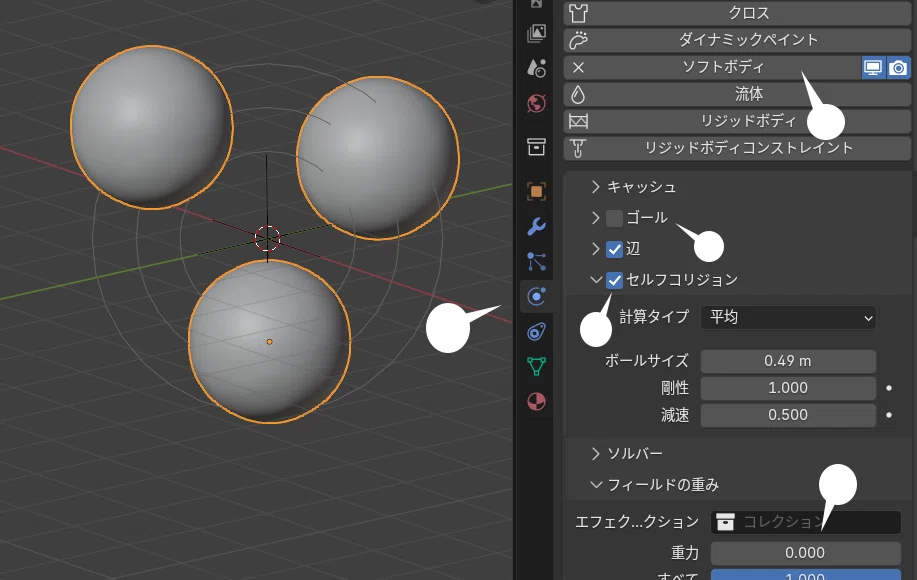Toggle soft body render camera icon
917x580 pixels.
898,67
